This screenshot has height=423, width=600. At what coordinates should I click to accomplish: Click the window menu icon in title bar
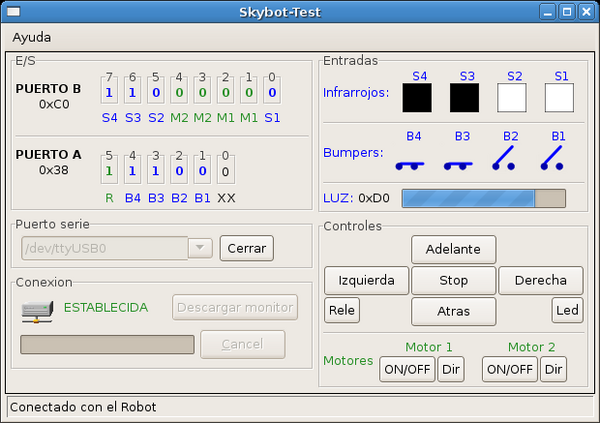coord(14,12)
